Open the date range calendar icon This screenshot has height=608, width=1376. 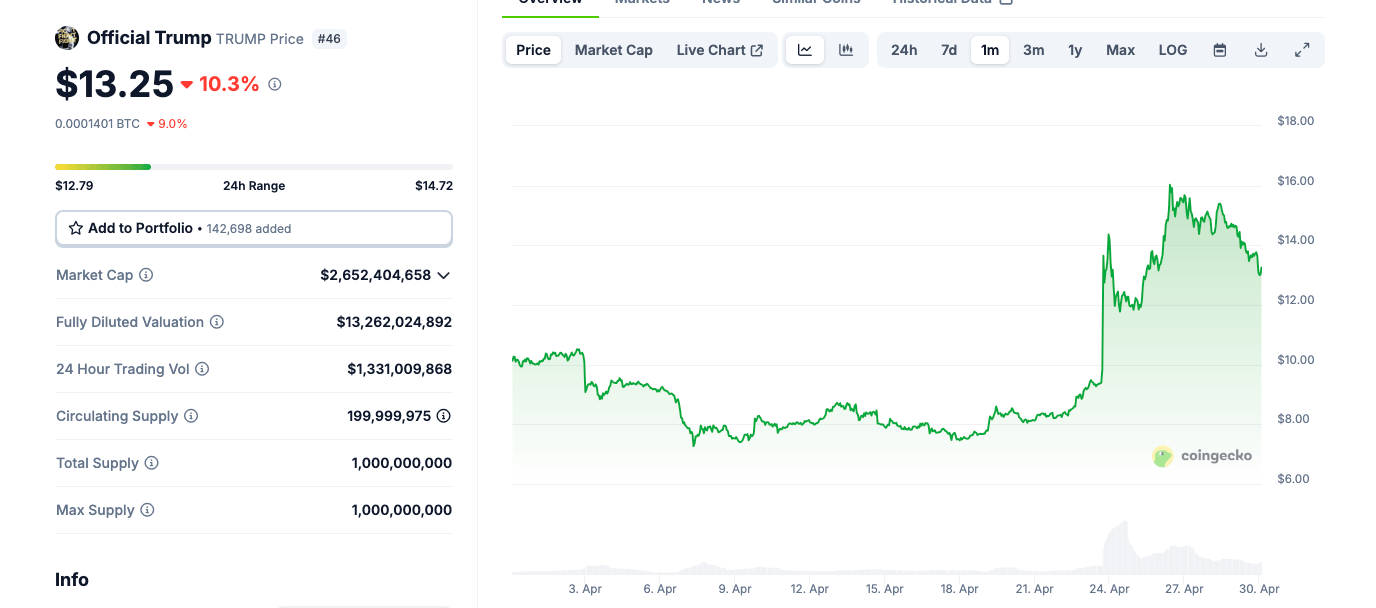[x=1219, y=49]
